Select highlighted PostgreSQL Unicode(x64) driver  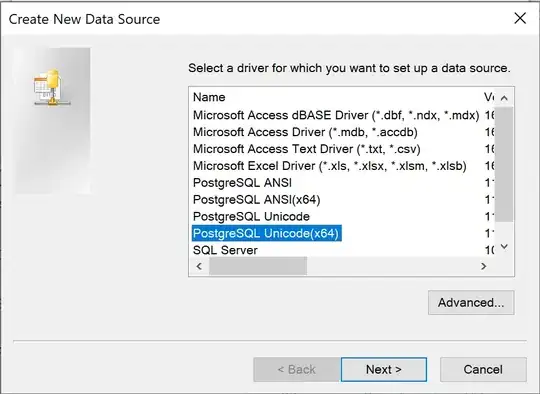coord(267,233)
